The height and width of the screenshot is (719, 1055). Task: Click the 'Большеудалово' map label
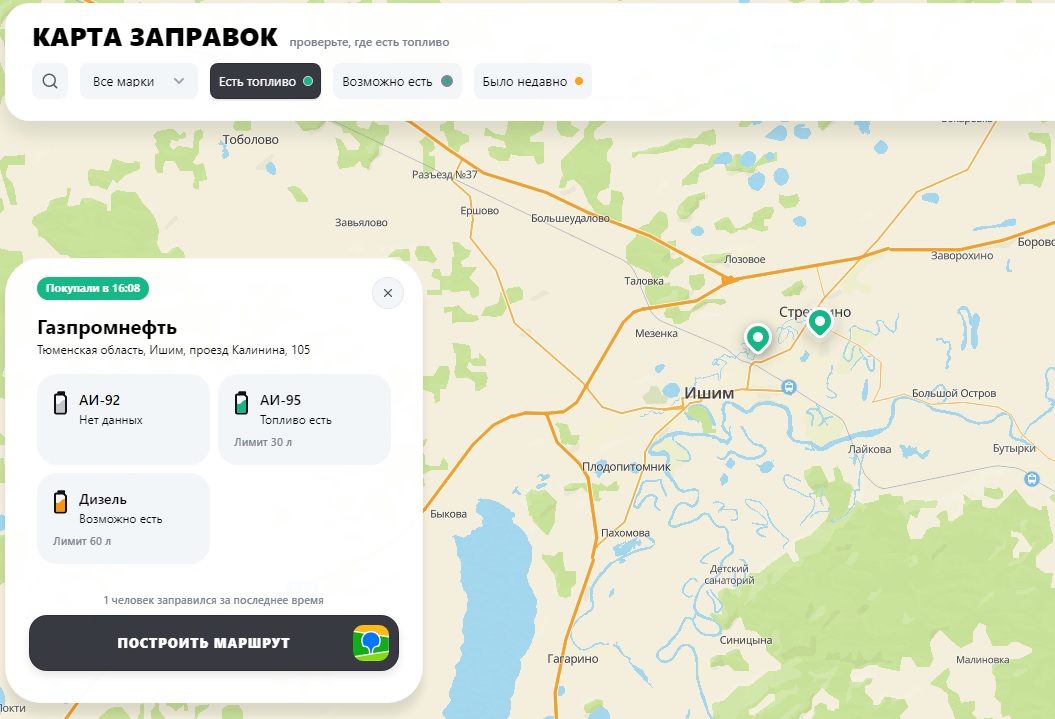tap(570, 218)
